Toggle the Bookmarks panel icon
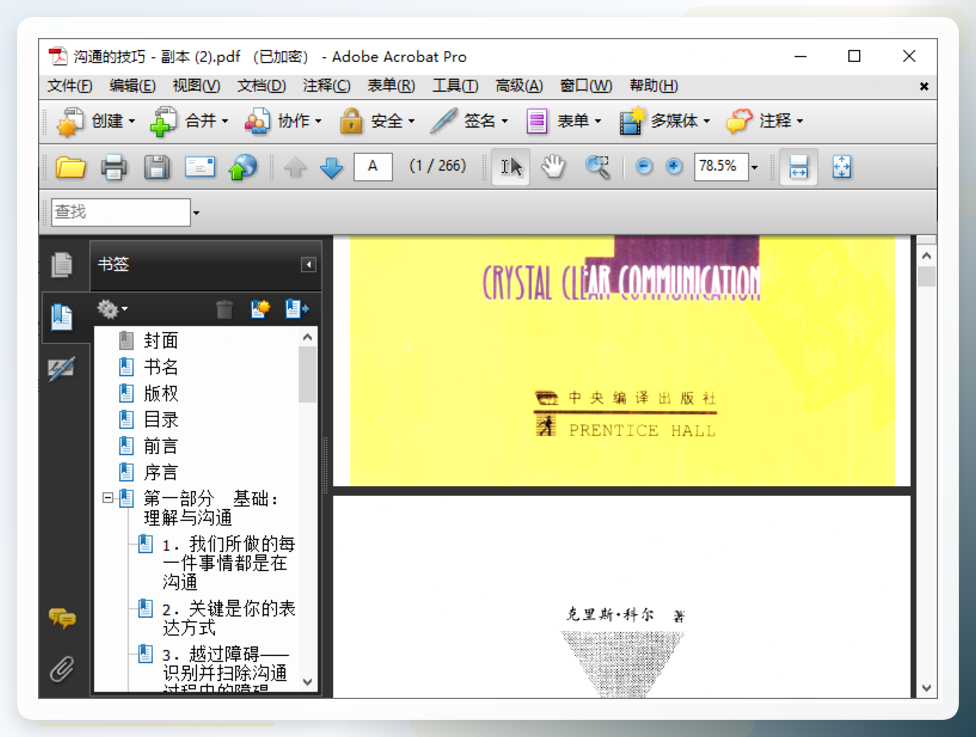976x737 pixels. pos(62,317)
